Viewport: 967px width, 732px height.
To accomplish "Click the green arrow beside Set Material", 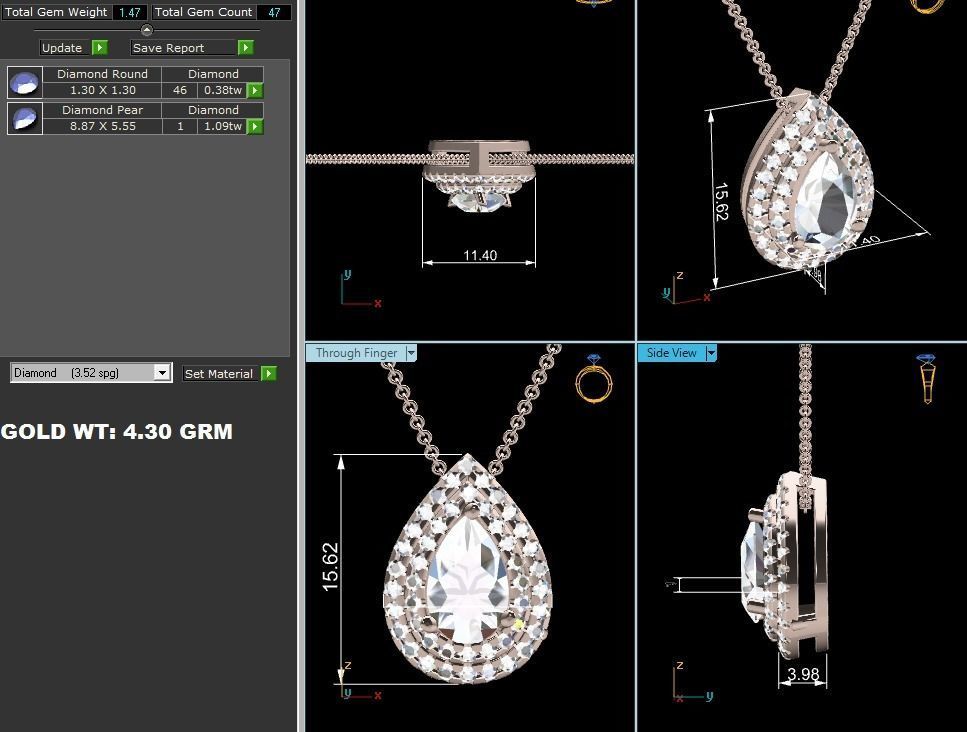I will coord(269,374).
